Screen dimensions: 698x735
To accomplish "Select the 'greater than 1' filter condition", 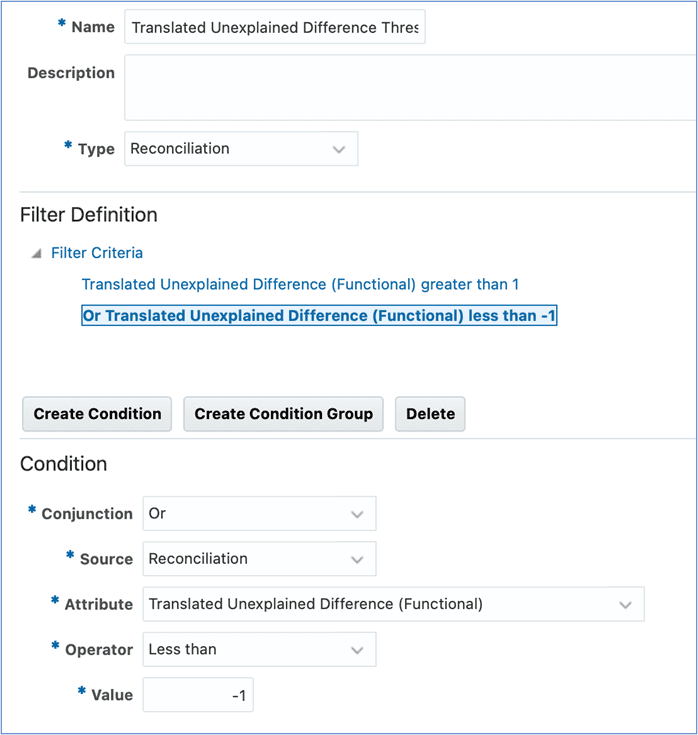I will 300,285.
